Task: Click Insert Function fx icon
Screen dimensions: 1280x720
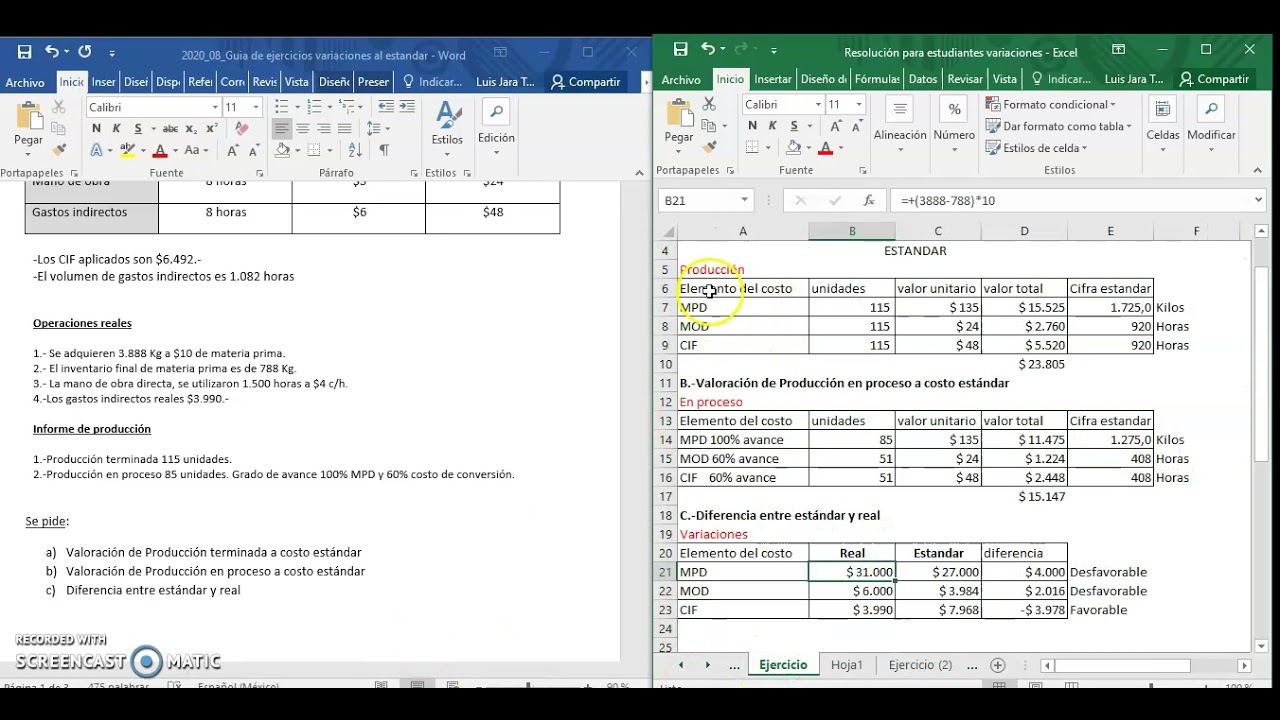Action: tap(869, 200)
